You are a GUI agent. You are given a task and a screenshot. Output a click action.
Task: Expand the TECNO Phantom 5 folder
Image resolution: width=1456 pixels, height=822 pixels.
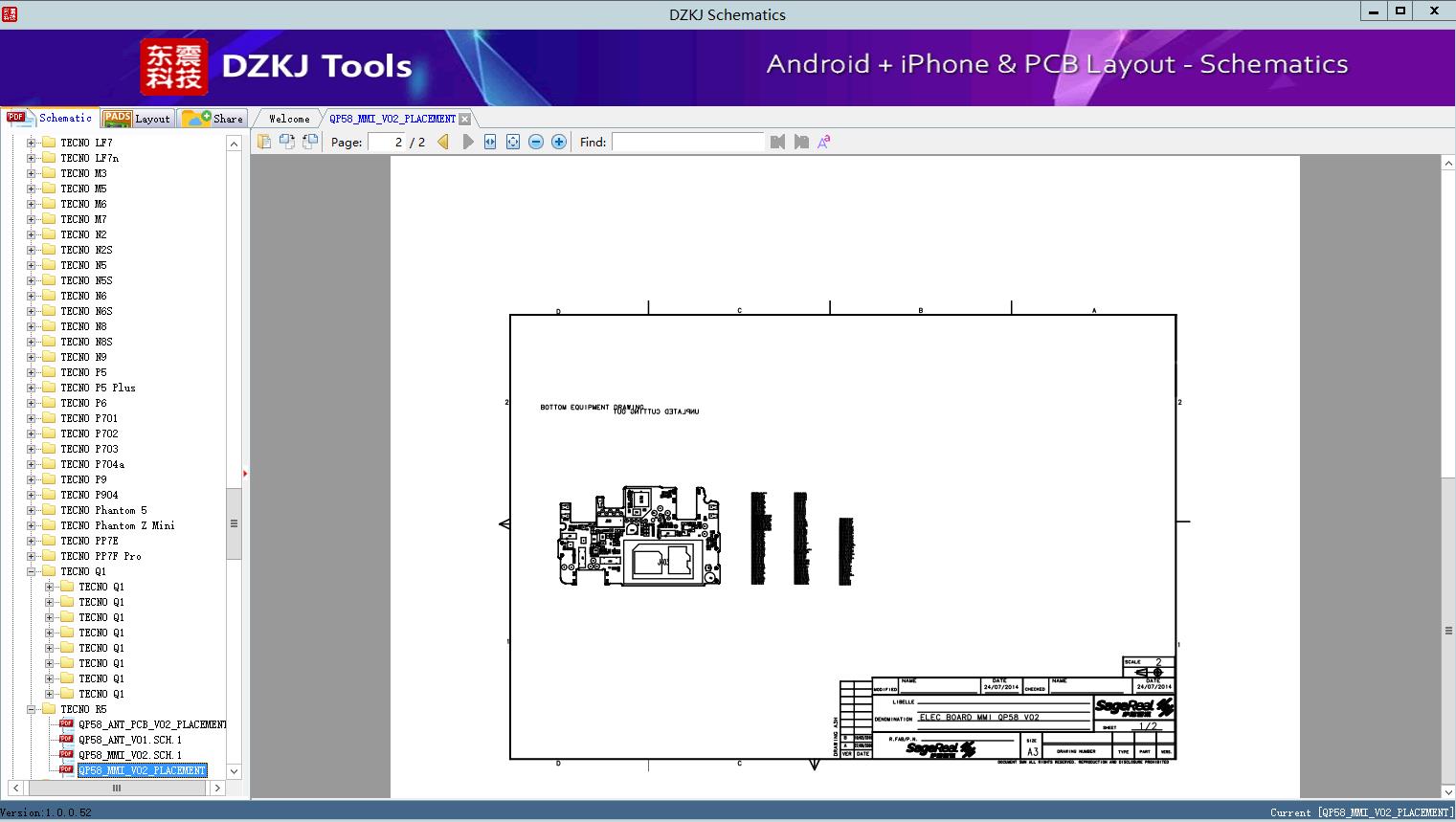pyautogui.click(x=31, y=510)
